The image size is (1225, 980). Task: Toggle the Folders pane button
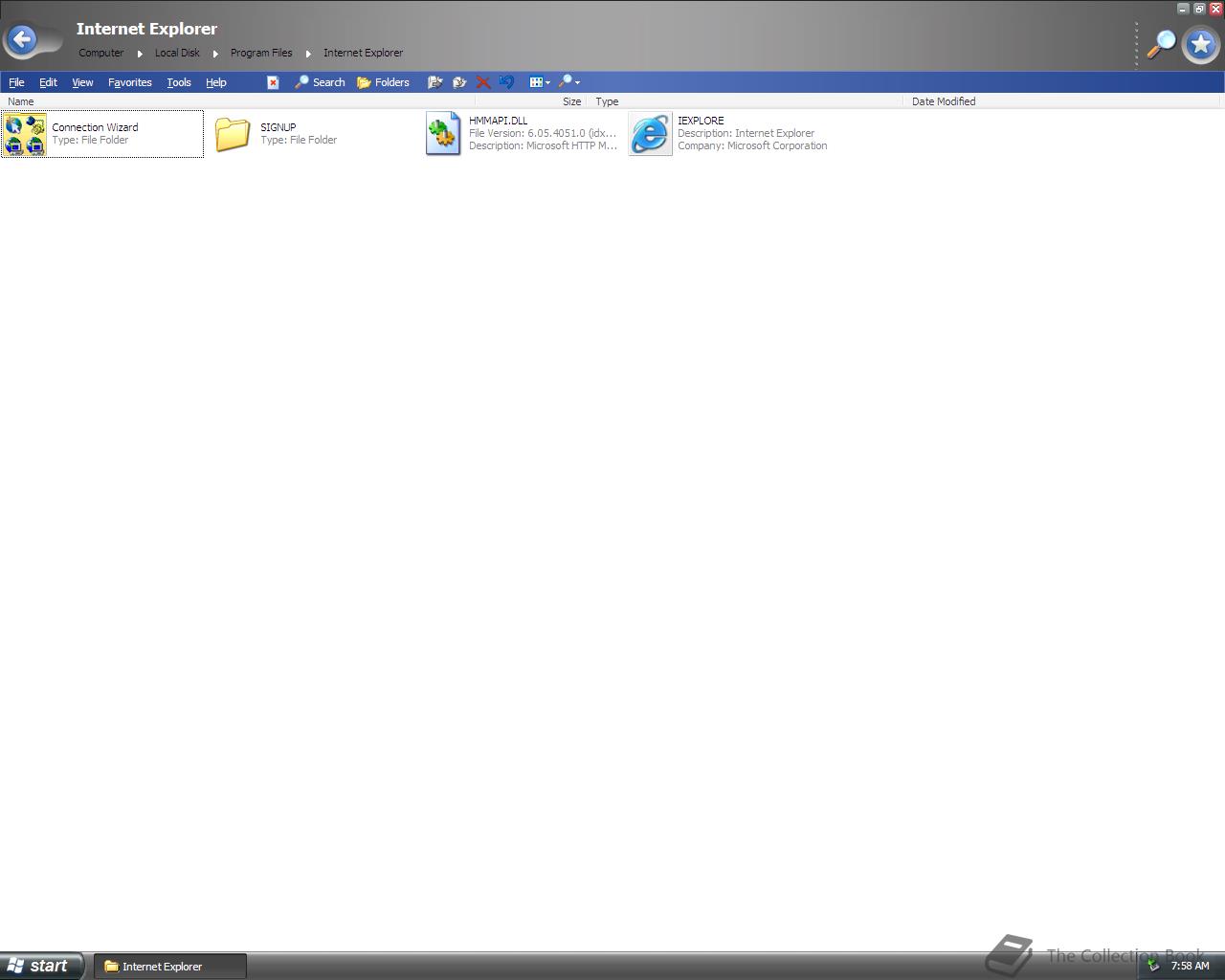[383, 82]
